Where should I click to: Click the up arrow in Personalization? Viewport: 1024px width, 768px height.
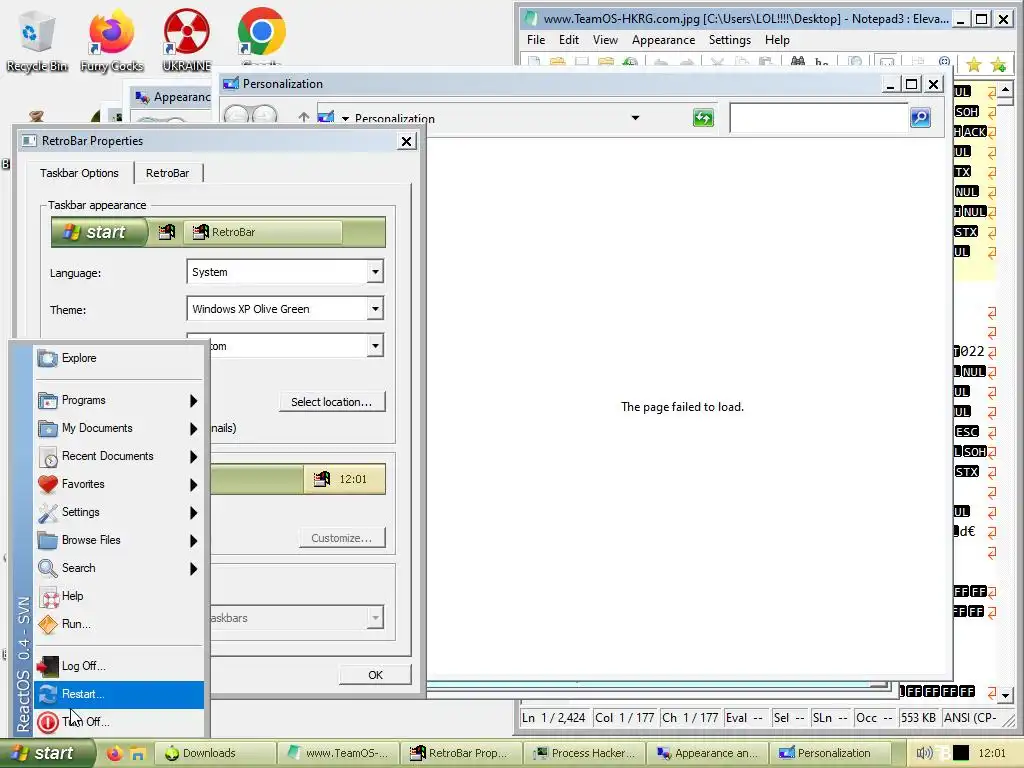click(303, 118)
